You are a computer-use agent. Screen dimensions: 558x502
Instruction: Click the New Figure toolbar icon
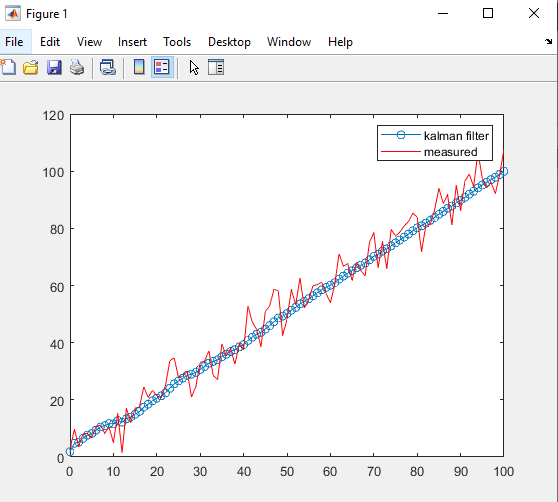point(8,67)
